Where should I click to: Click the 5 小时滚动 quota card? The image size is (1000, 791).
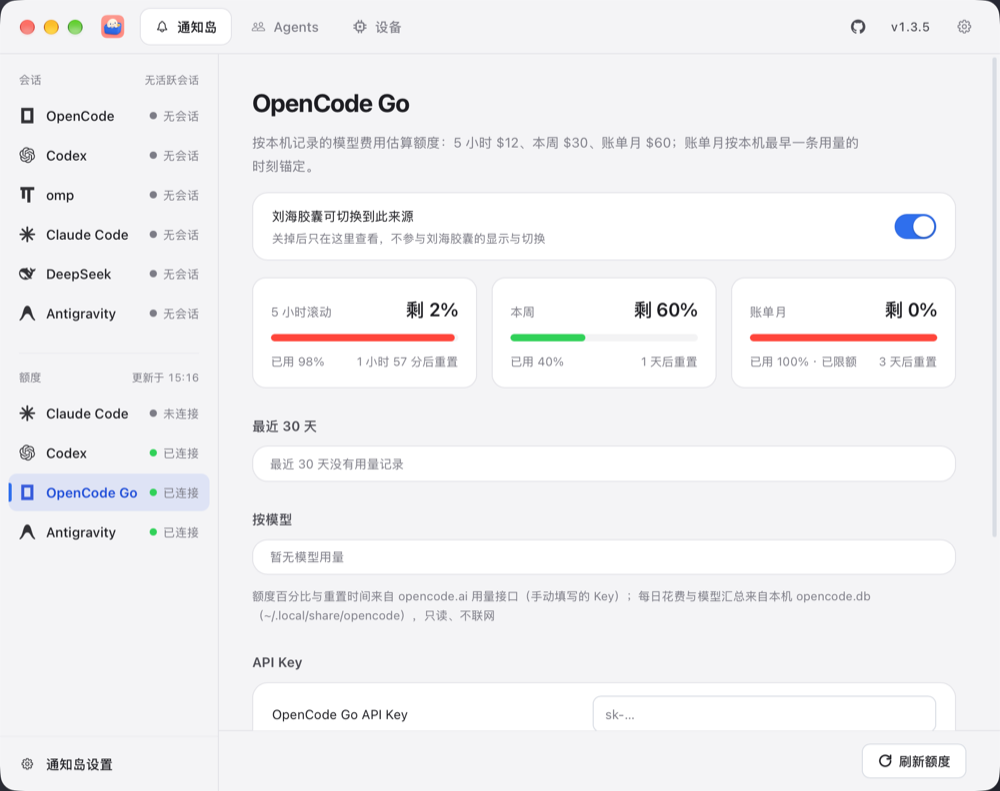[364, 332]
